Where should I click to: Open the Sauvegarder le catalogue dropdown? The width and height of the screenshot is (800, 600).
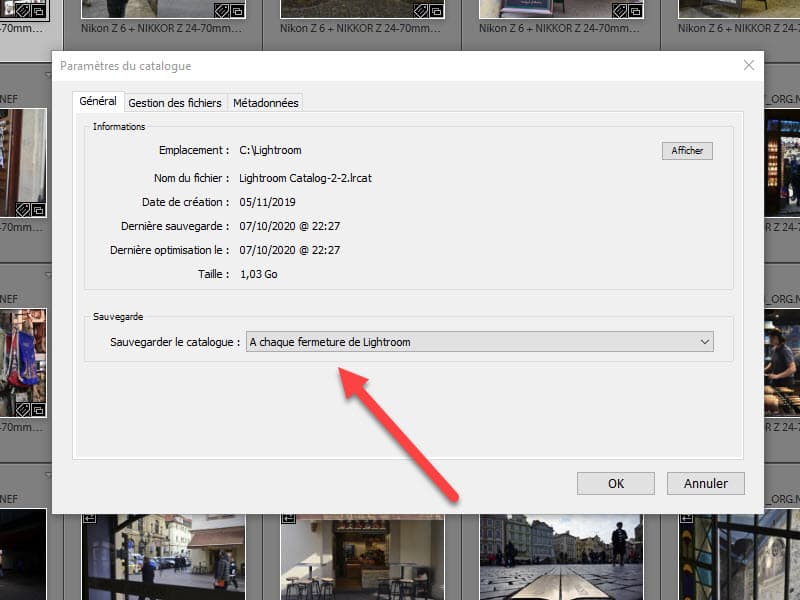click(x=480, y=342)
